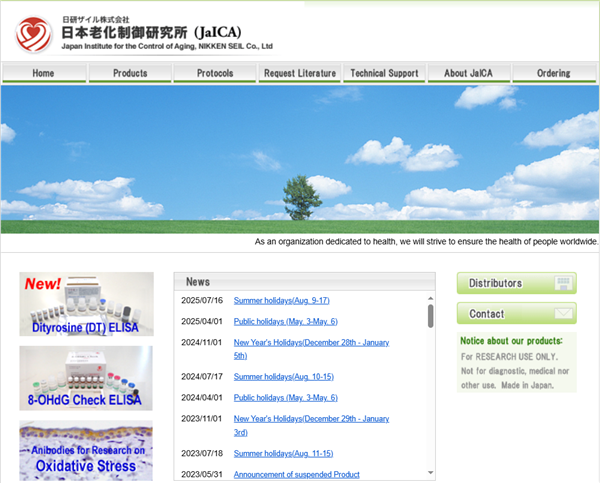Open the Products menu
The width and height of the screenshot is (600, 483).
[x=130, y=73]
